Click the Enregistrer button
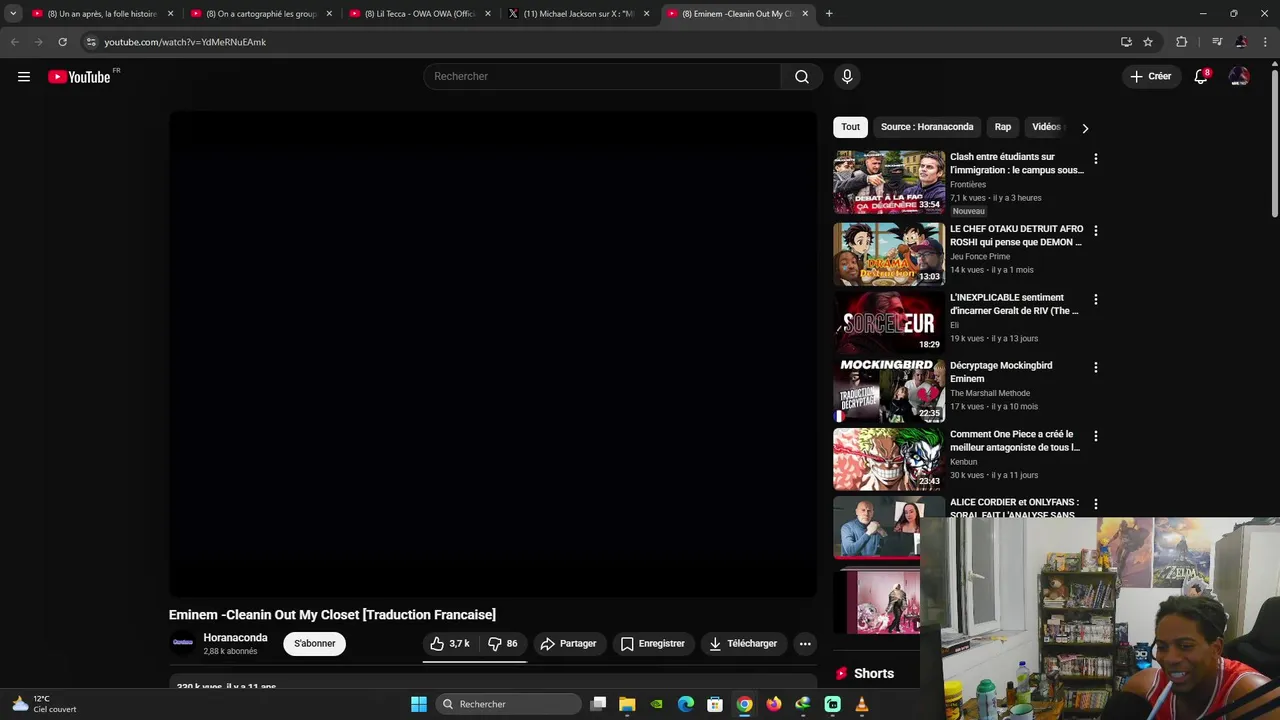This screenshot has width=1280, height=720. pos(653,644)
